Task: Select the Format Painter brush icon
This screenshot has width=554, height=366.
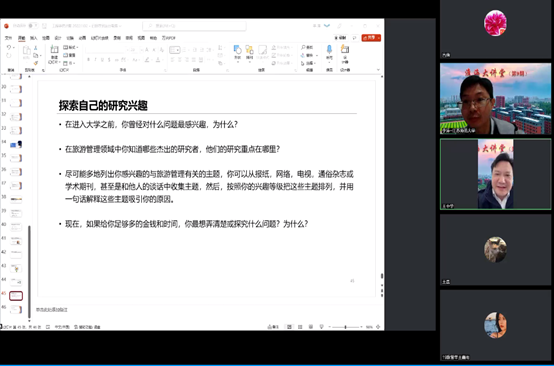Action: click(x=36, y=63)
